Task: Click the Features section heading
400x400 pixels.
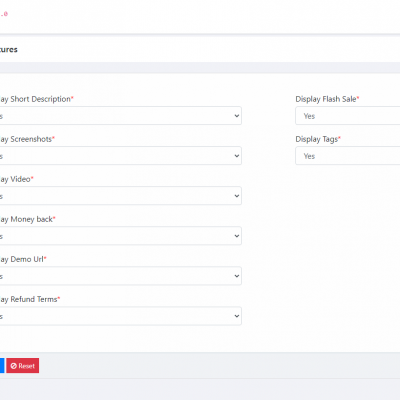Action: tap(9, 50)
